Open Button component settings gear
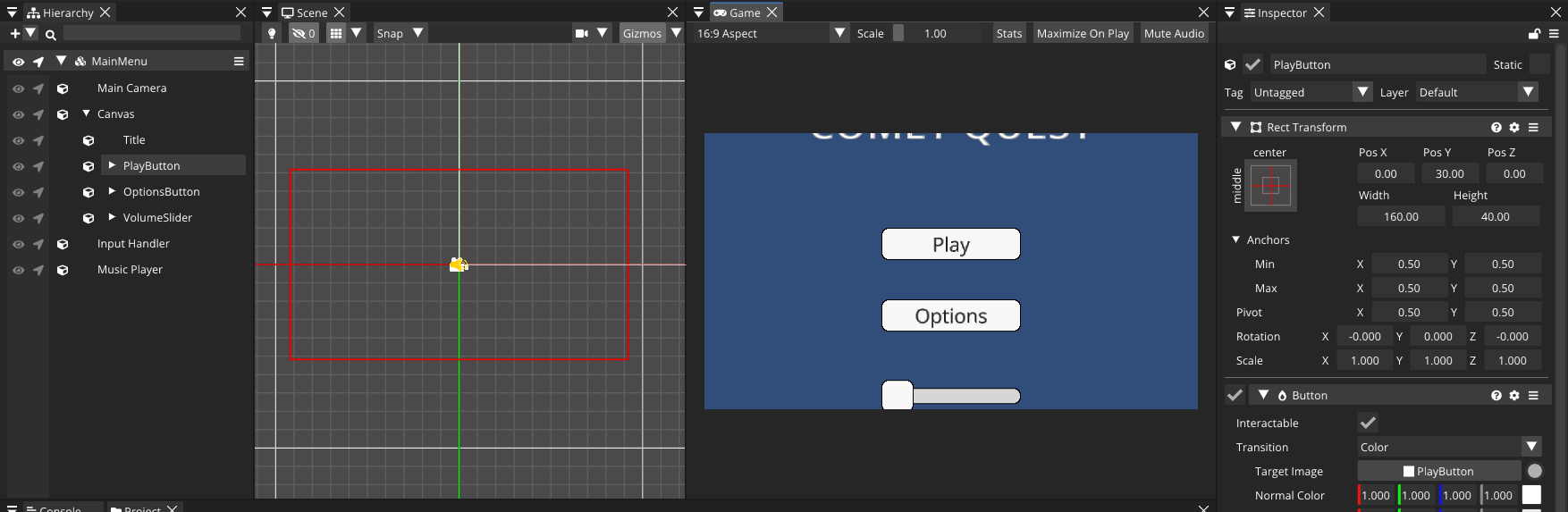The width and height of the screenshot is (1568, 512). (x=1514, y=395)
